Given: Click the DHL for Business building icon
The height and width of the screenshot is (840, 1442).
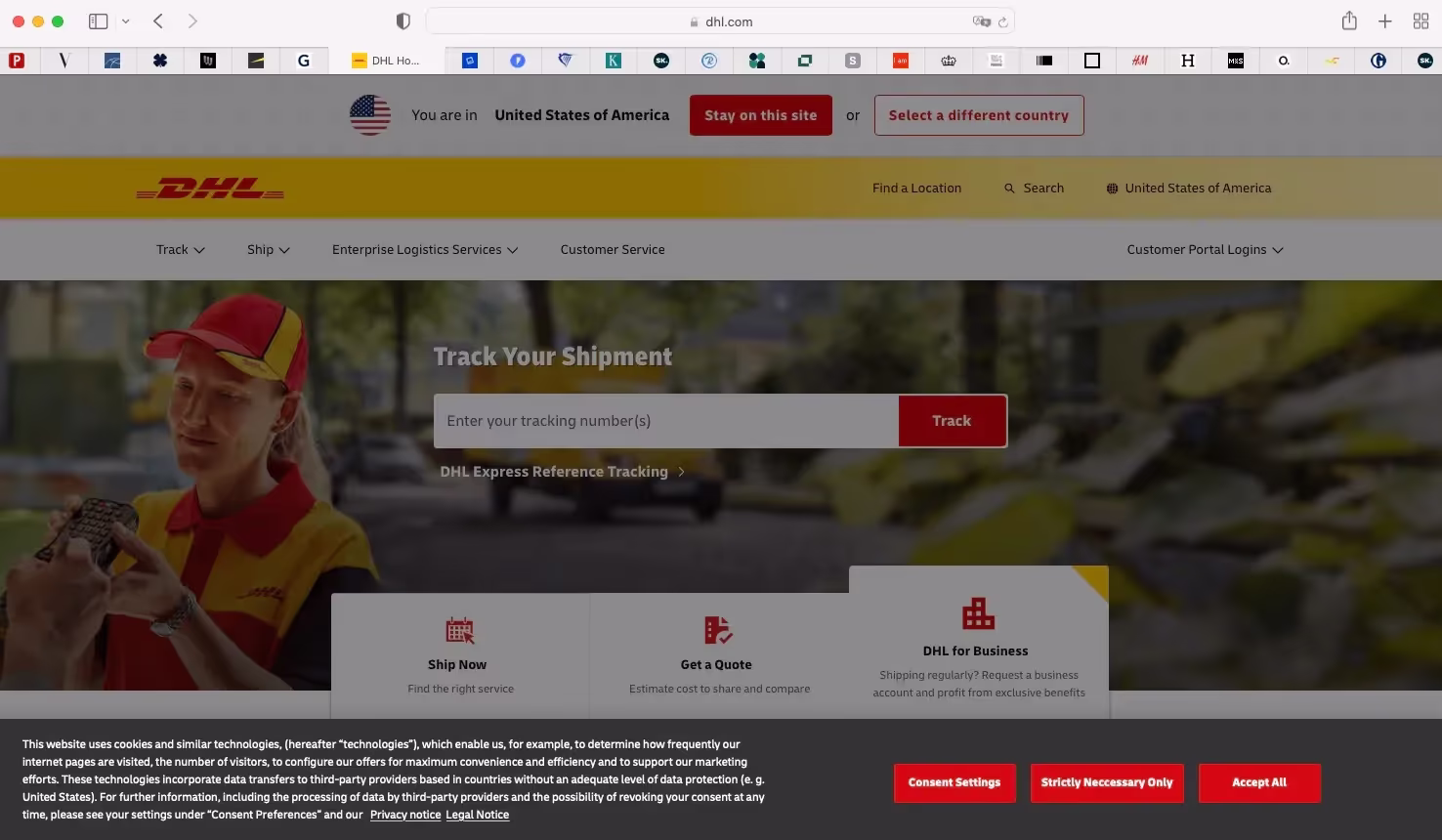Looking at the screenshot, I should [978, 614].
